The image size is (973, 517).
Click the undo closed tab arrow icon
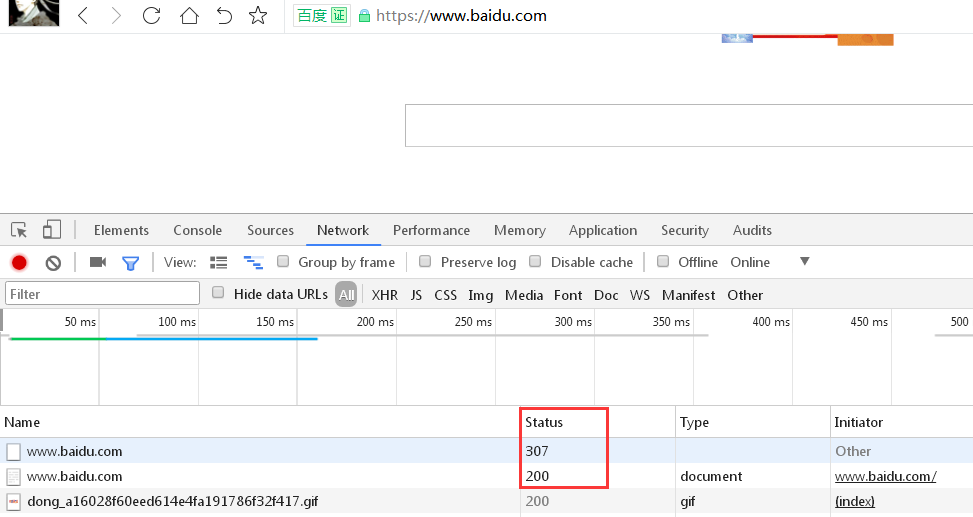point(224,15)
